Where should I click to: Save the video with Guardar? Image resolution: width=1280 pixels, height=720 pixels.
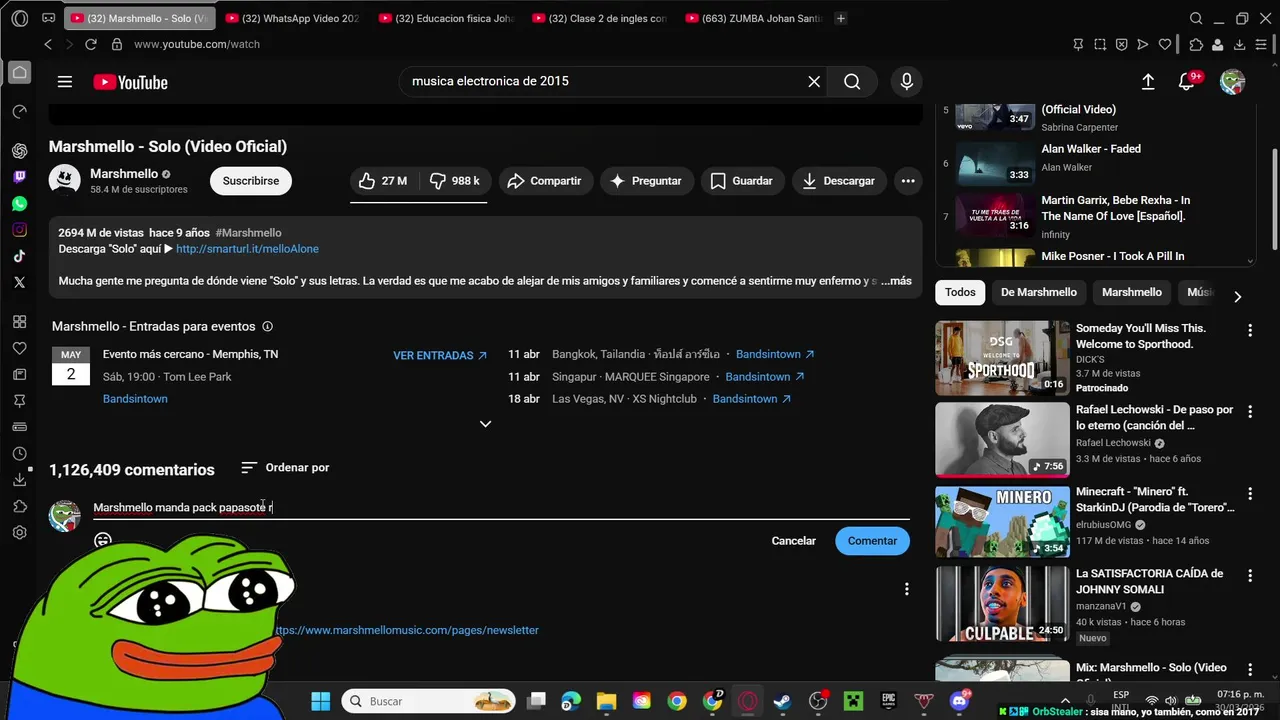click(x=742, y=181)
